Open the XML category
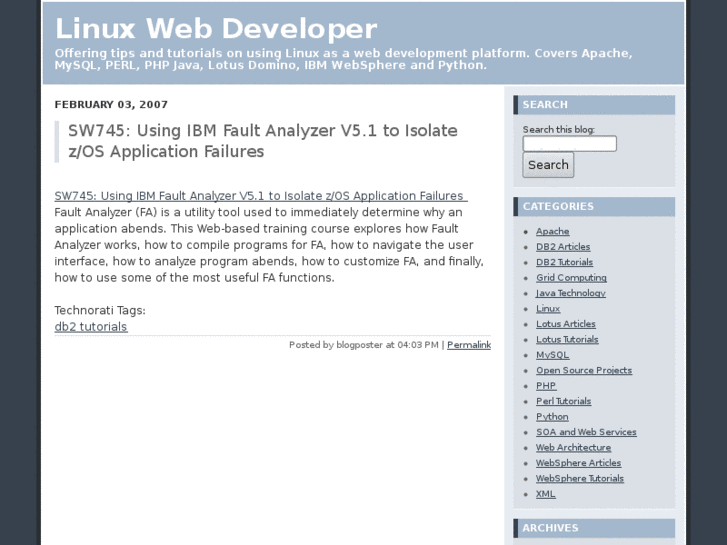This screenshot has width=727, height=545. tap(545, 494)
